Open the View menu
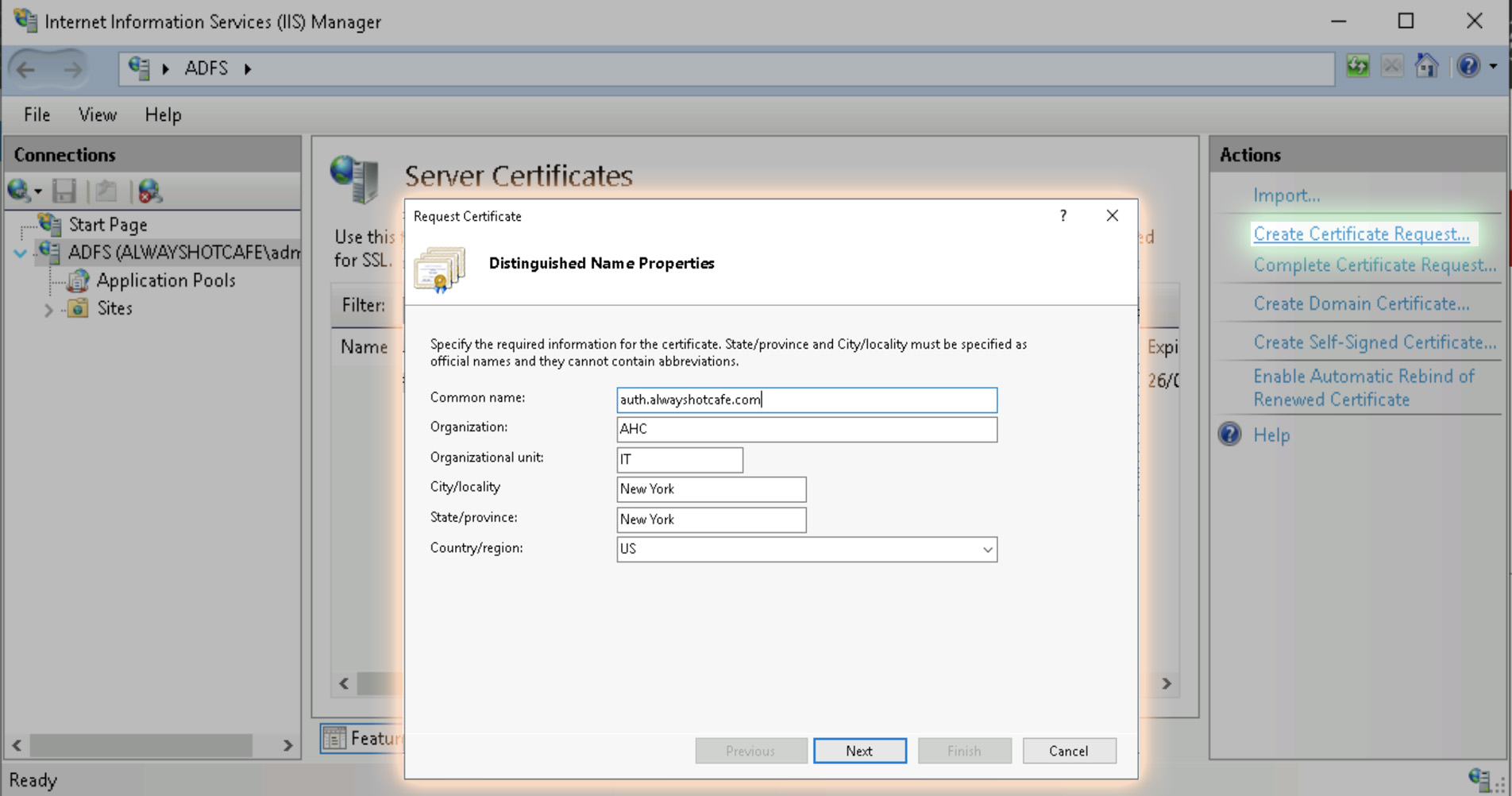The image size is (1512, 796). tap(96, 115)
